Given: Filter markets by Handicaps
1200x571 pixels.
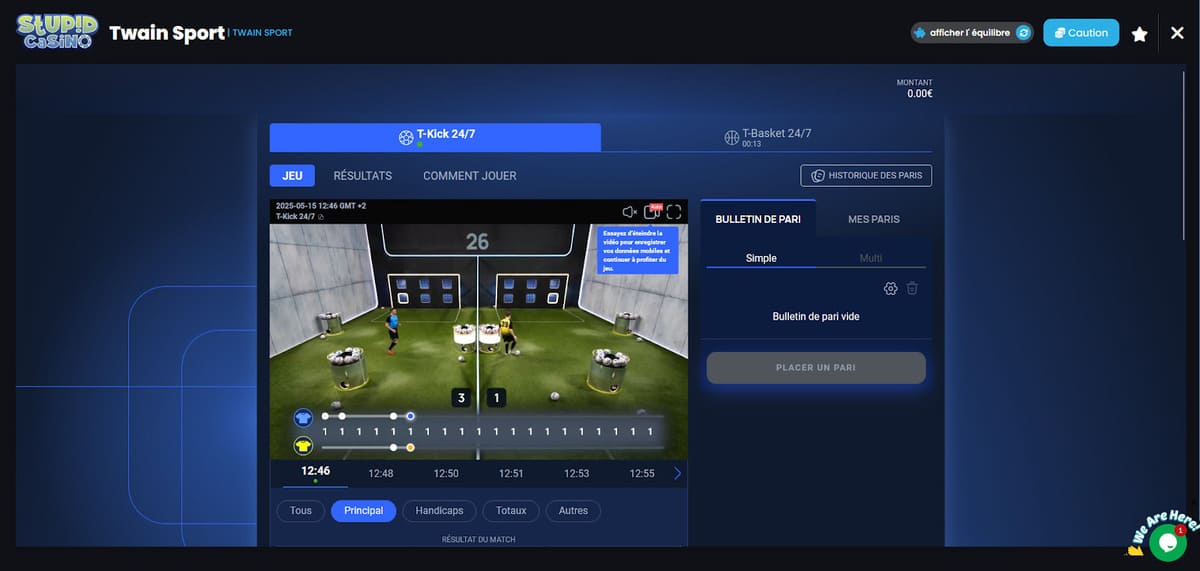Looking at the screenshot, I should point(440,511).
